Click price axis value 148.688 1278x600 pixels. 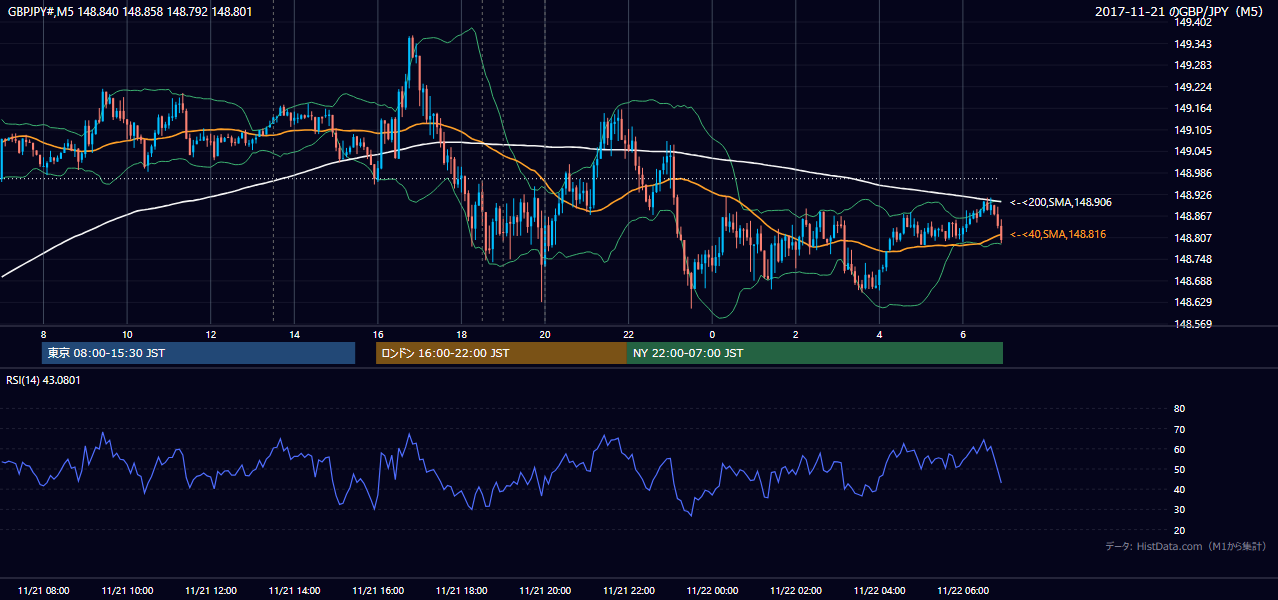pos(1192,281)
